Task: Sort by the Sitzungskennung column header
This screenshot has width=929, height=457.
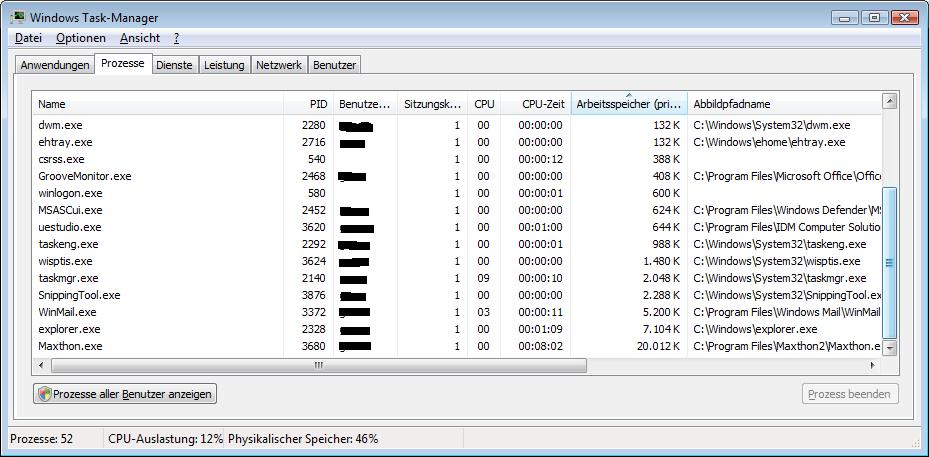Action: (x=433, y=104)
